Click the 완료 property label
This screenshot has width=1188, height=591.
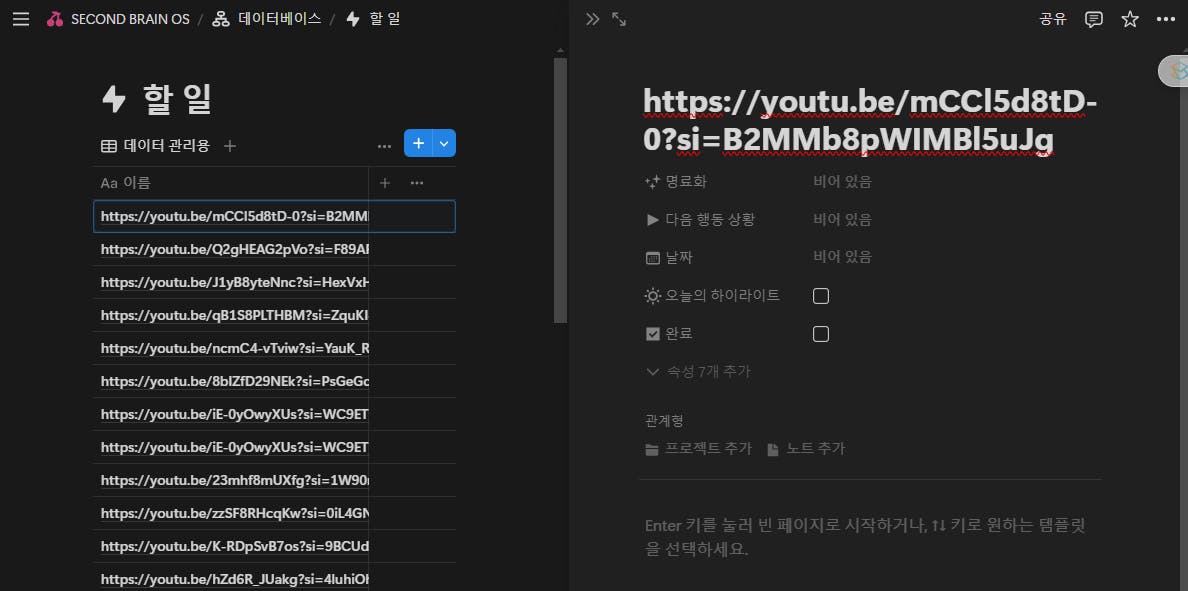coord(670,333)
